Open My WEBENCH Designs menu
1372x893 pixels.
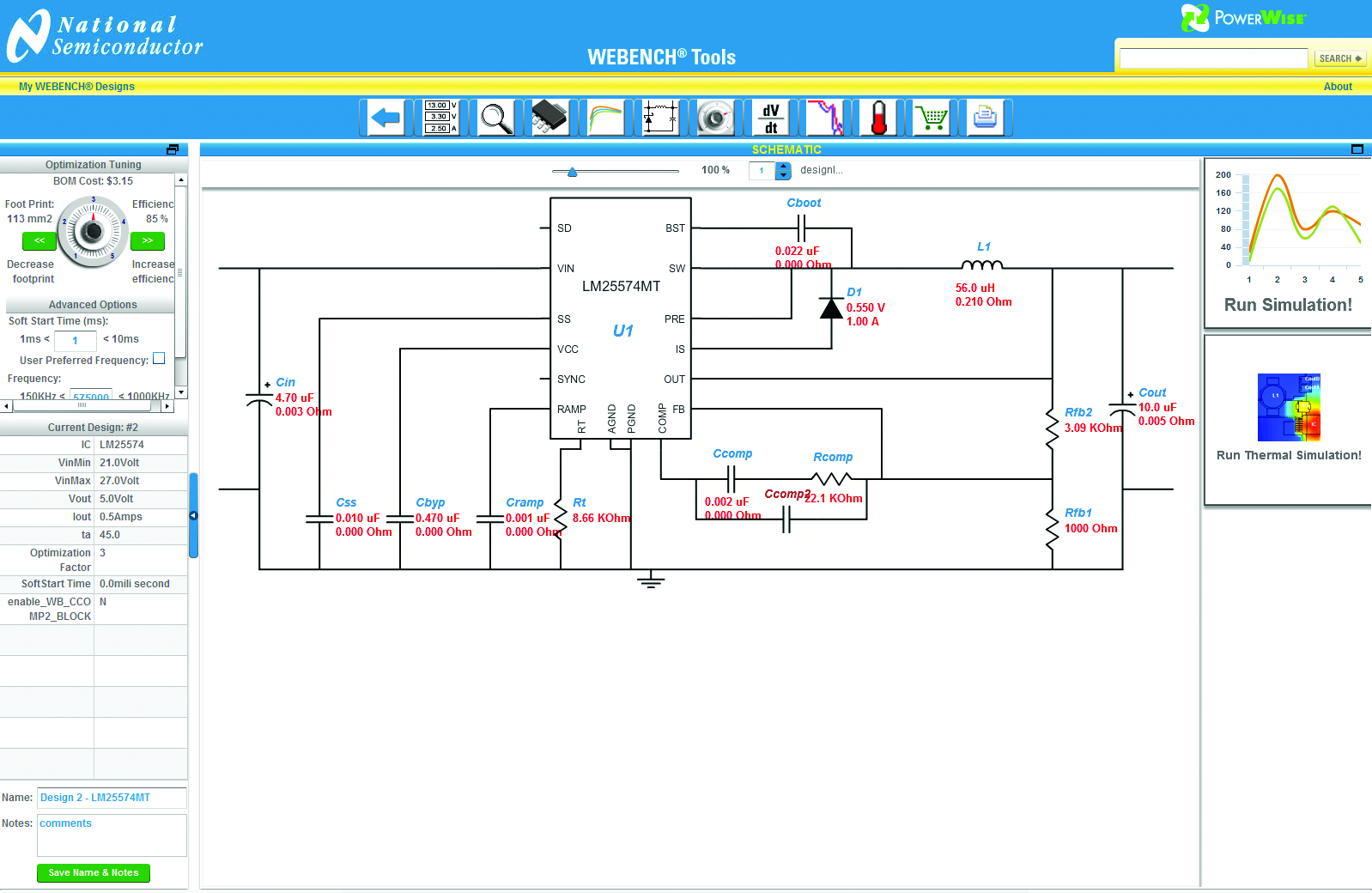click(x=76, y=87)
